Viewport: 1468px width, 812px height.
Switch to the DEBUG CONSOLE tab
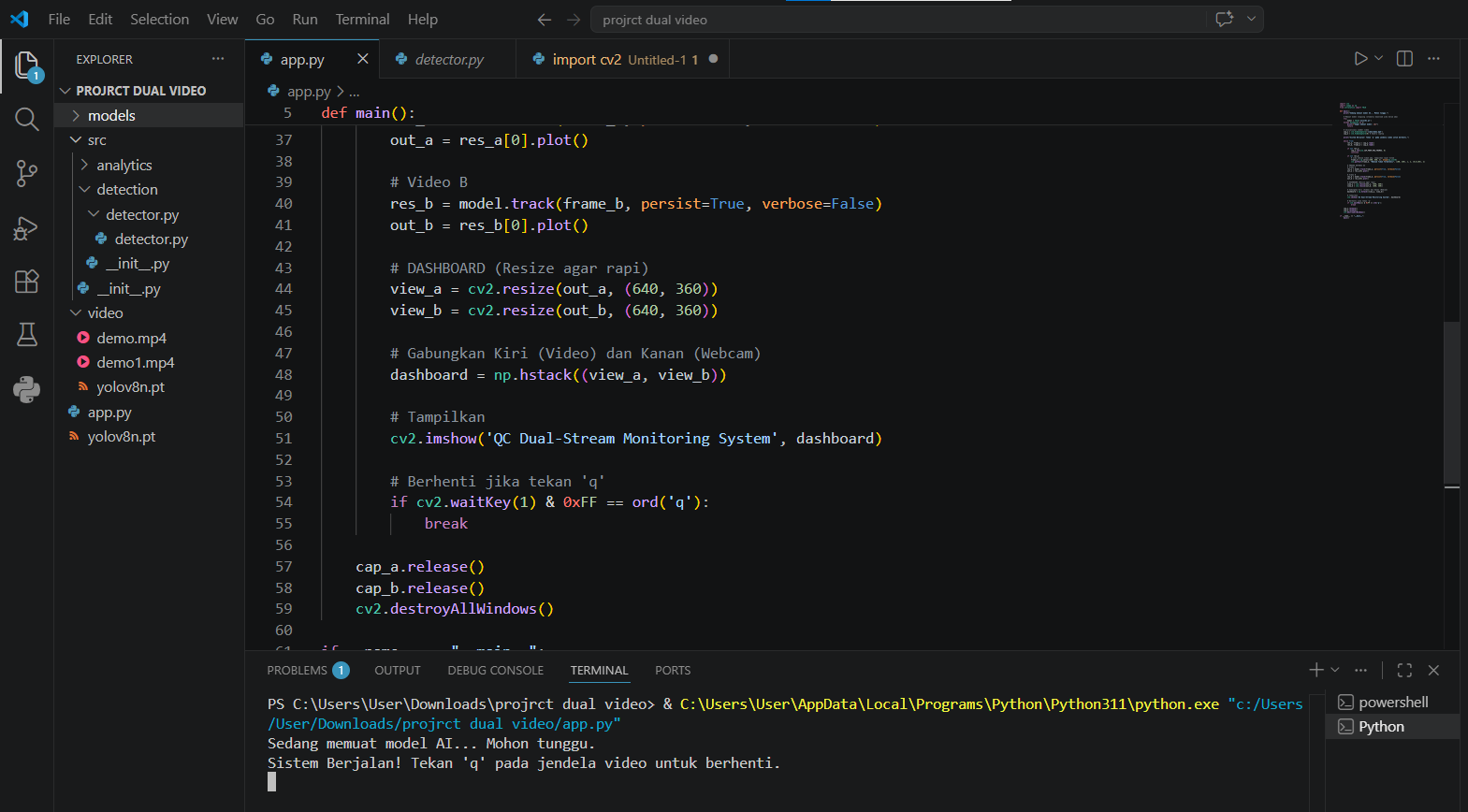(x=495, y=670)
